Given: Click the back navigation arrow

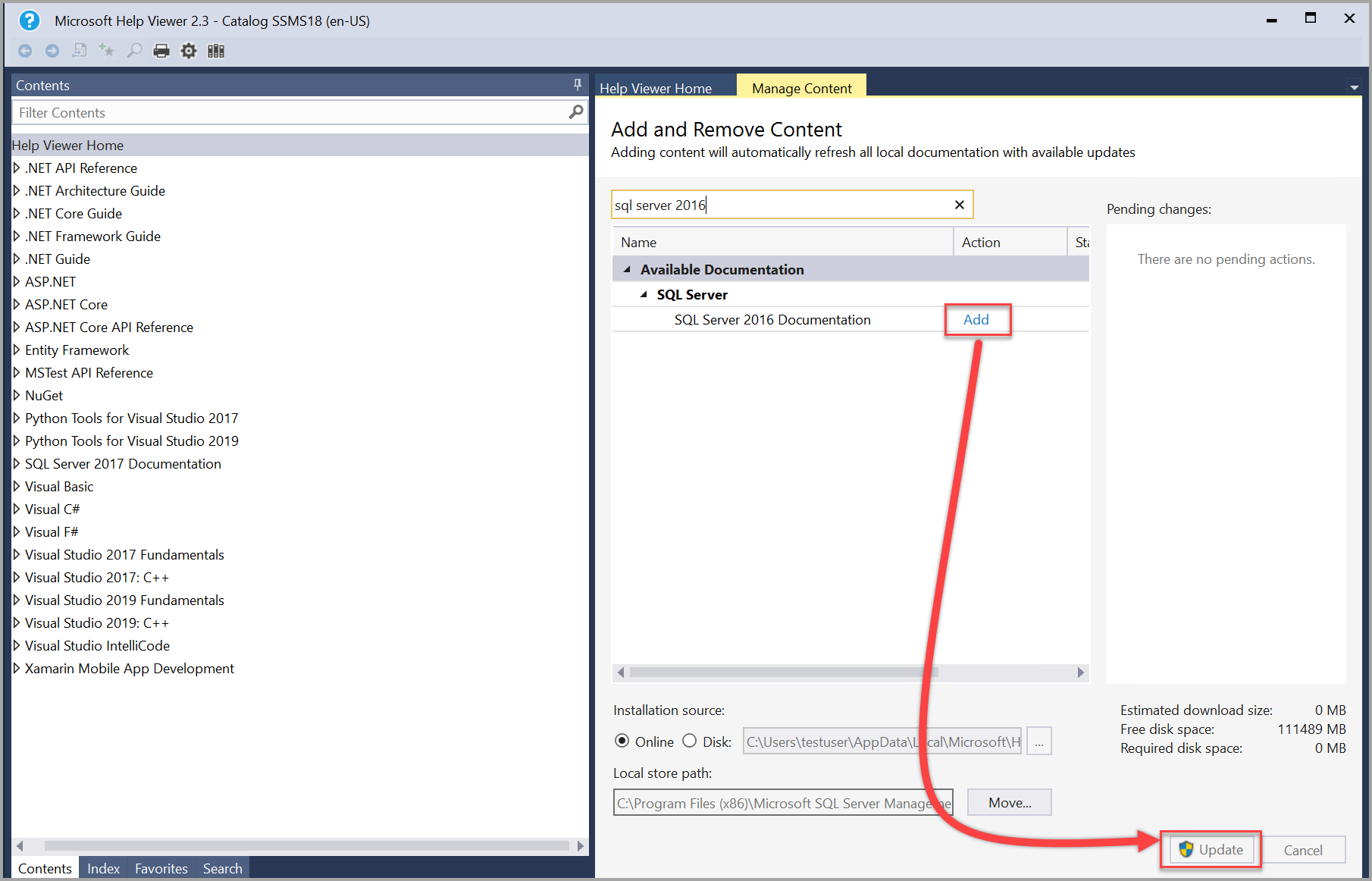Looking at the screenshot, I should (x=24, y=50).
